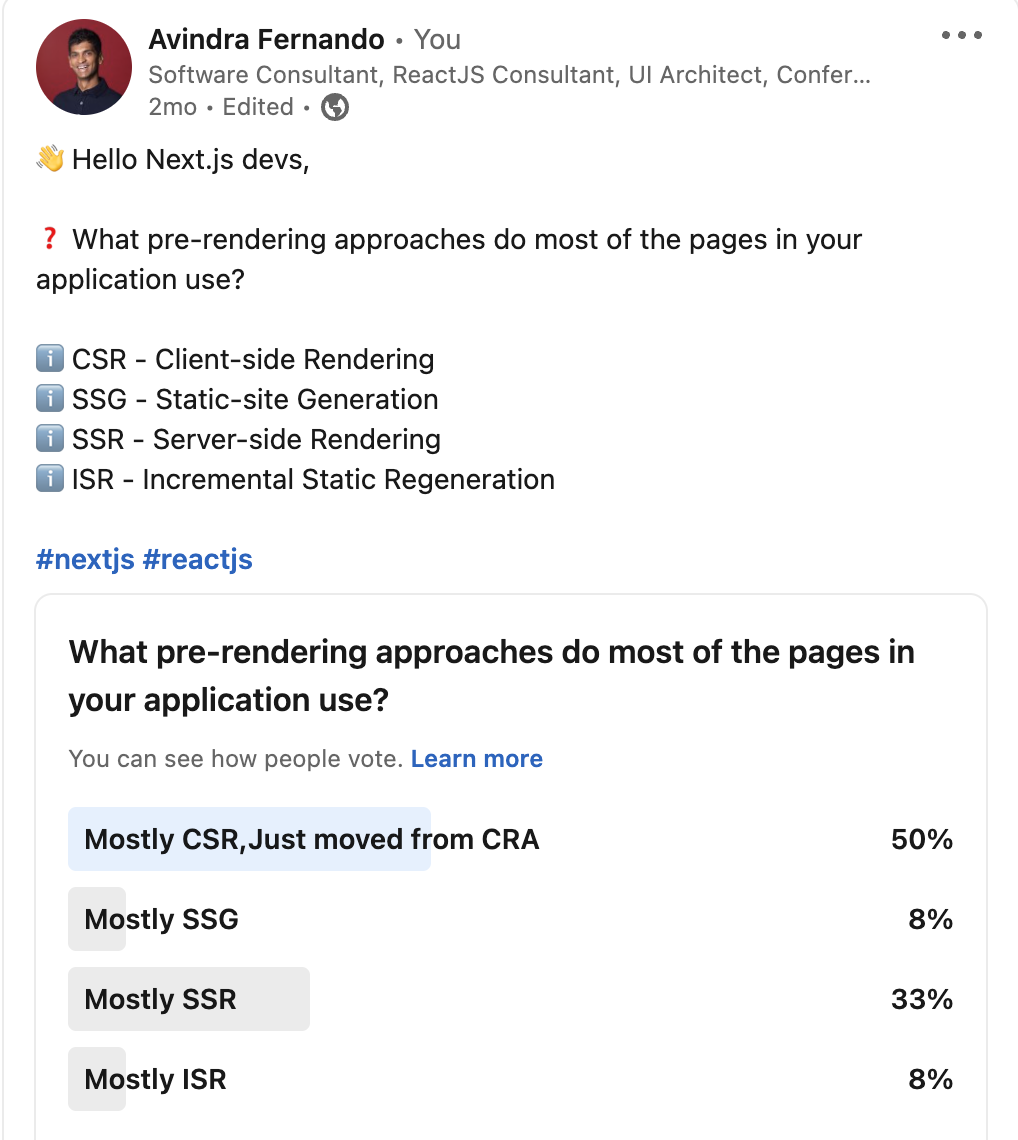Open Avindra Fernando's profile
This screenshot has height=1140, width=1018.
[265, 39]
